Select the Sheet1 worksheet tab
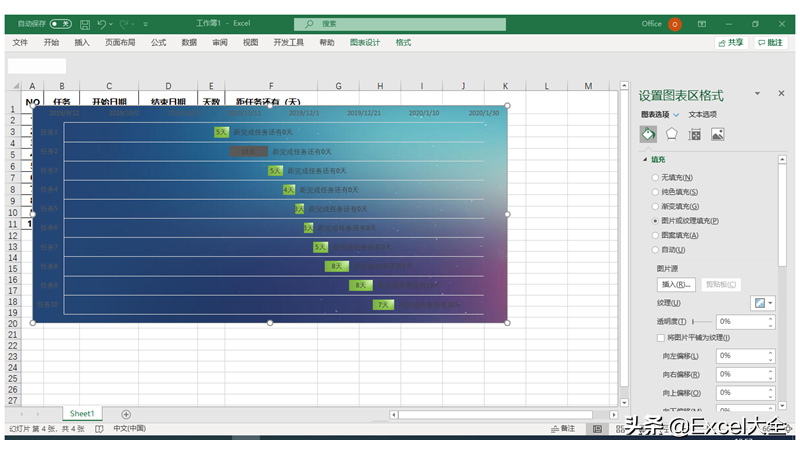 (x=82, y=414)
